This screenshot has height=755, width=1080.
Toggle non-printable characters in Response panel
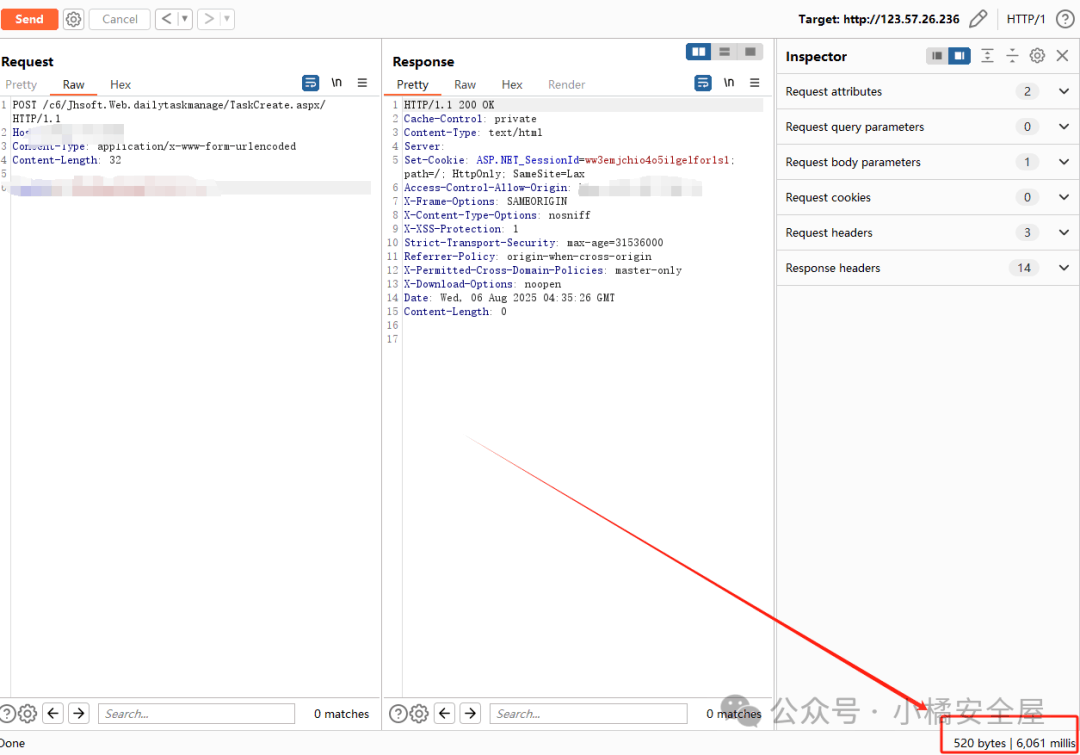pos(729,83)
